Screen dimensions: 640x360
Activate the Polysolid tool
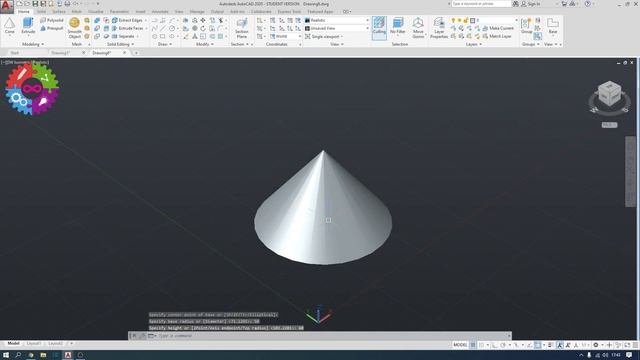click(52, 20)
